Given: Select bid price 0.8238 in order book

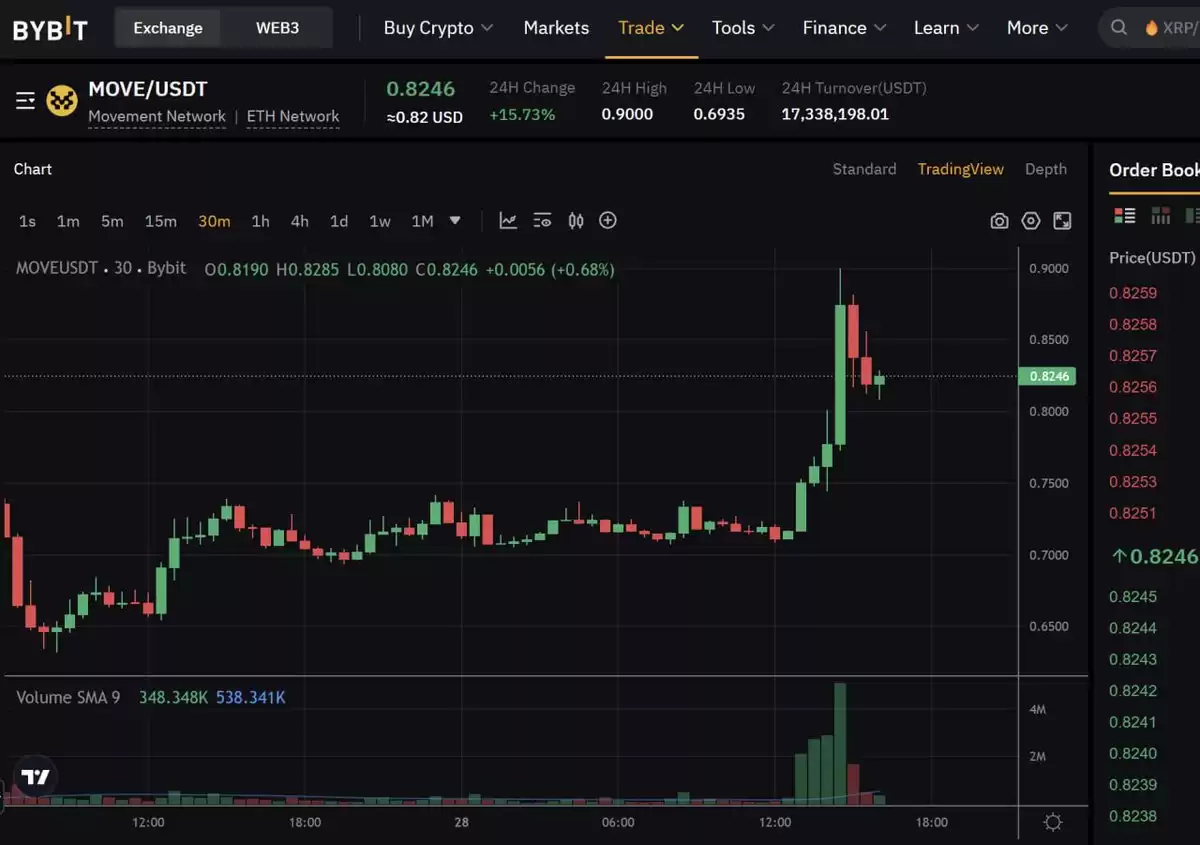Looking at the screenshot, I should pyautogui.click(x=1133, y=816).
